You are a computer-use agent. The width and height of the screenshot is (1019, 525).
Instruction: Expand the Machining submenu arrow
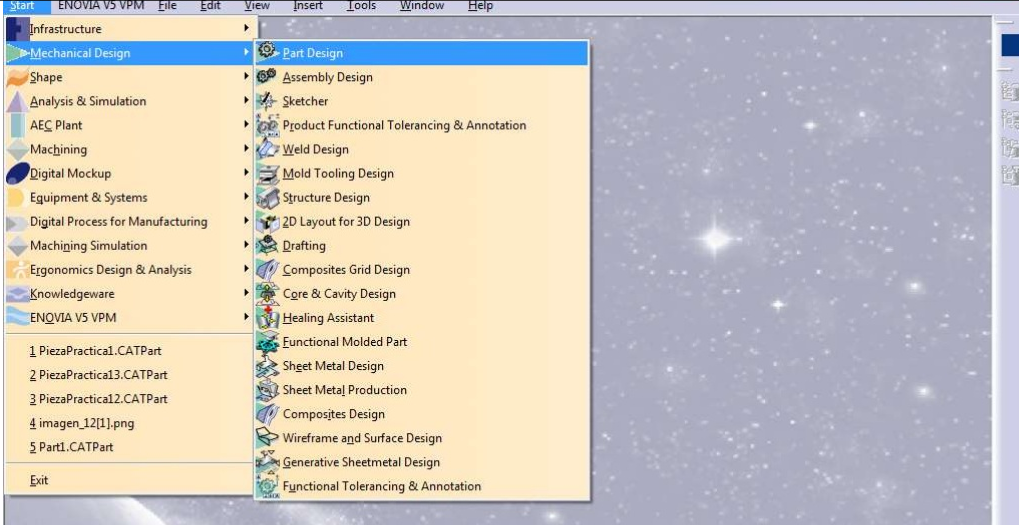(x=246, y=148)
